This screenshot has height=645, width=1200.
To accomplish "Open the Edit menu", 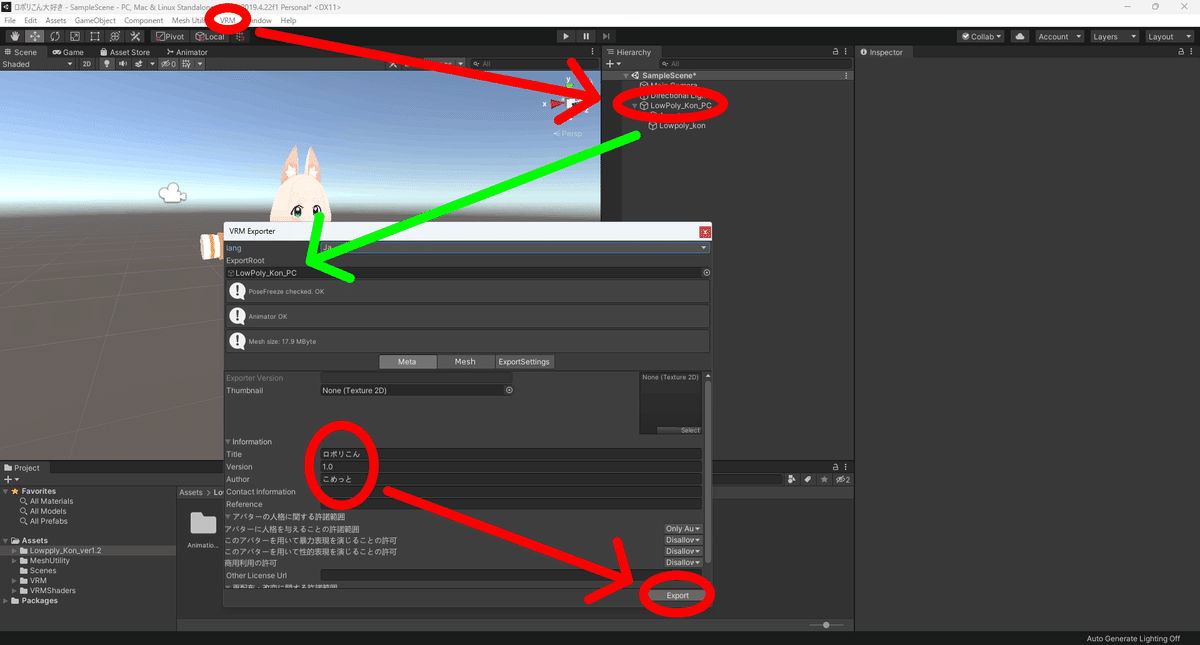I will (31, 20).
